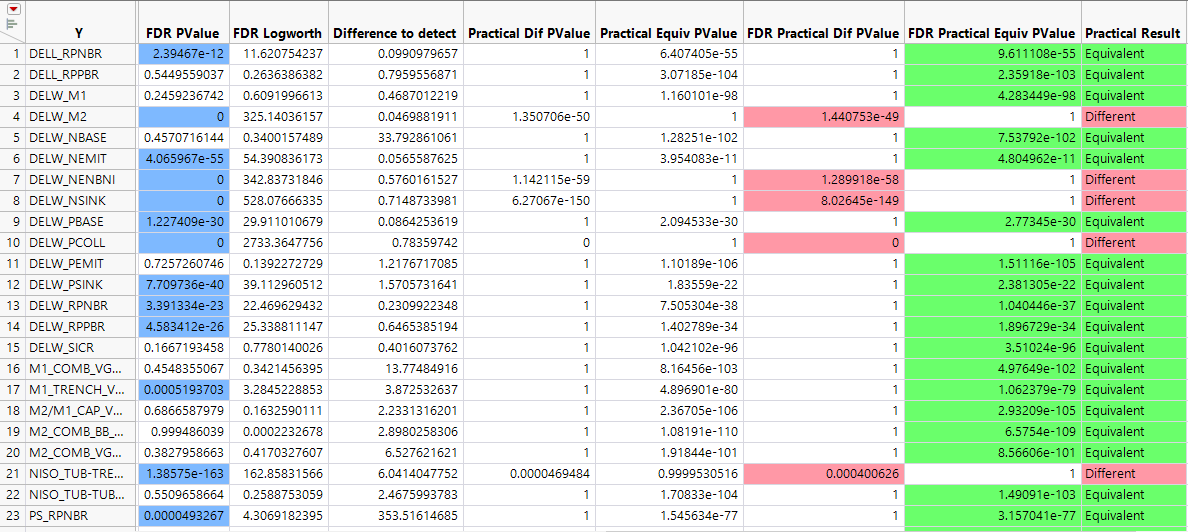Select the Difference to detect column header
1188x532 pixels.
[x=394, y=33]
